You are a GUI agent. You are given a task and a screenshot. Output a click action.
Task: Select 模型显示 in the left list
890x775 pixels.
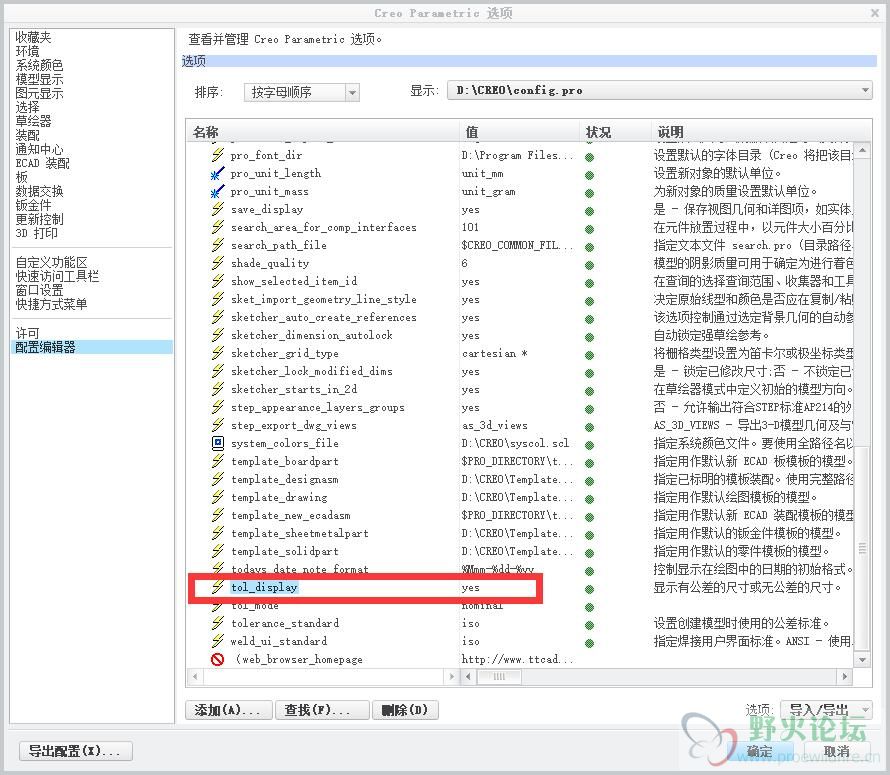39,79
